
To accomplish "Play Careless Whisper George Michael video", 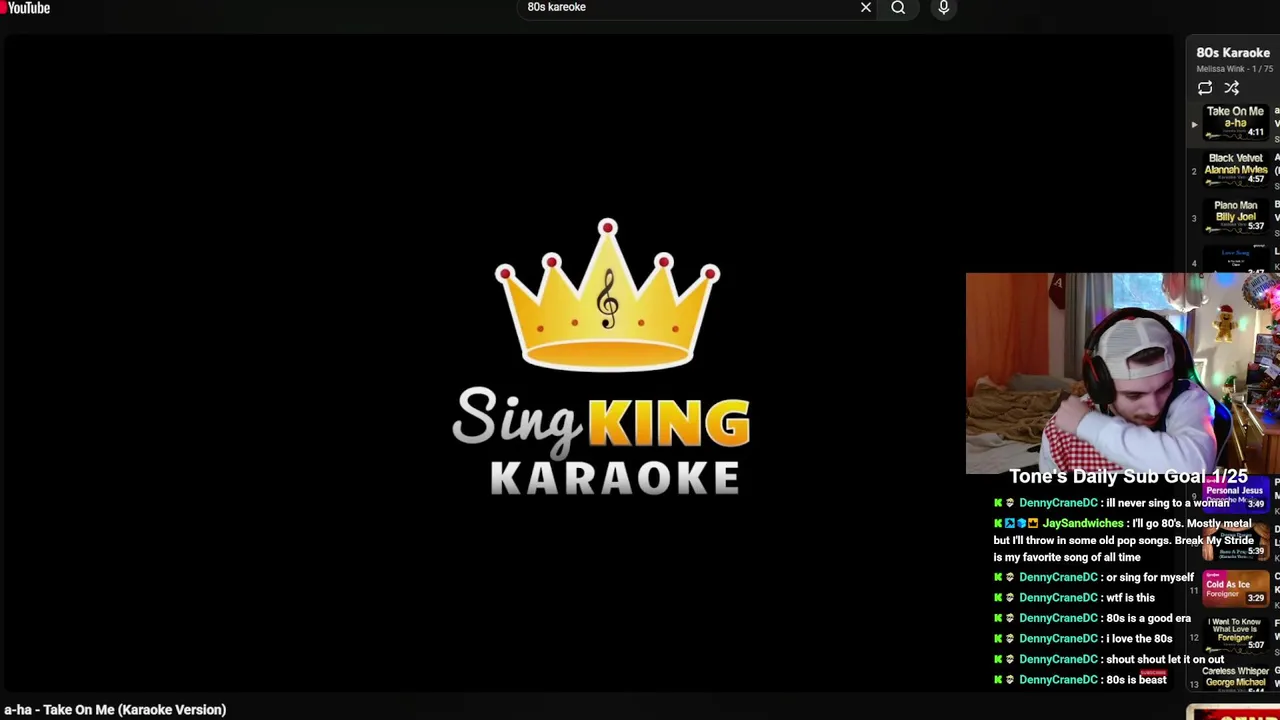I will coord(1235,678).
